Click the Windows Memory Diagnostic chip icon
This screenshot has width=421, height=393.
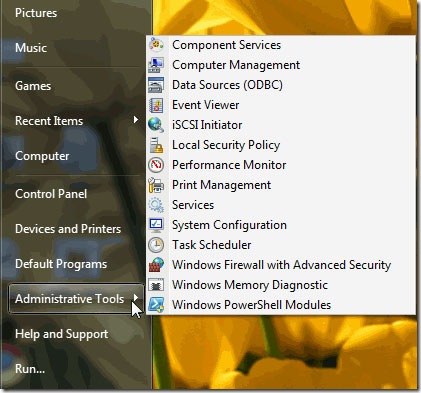coord(156,285)
